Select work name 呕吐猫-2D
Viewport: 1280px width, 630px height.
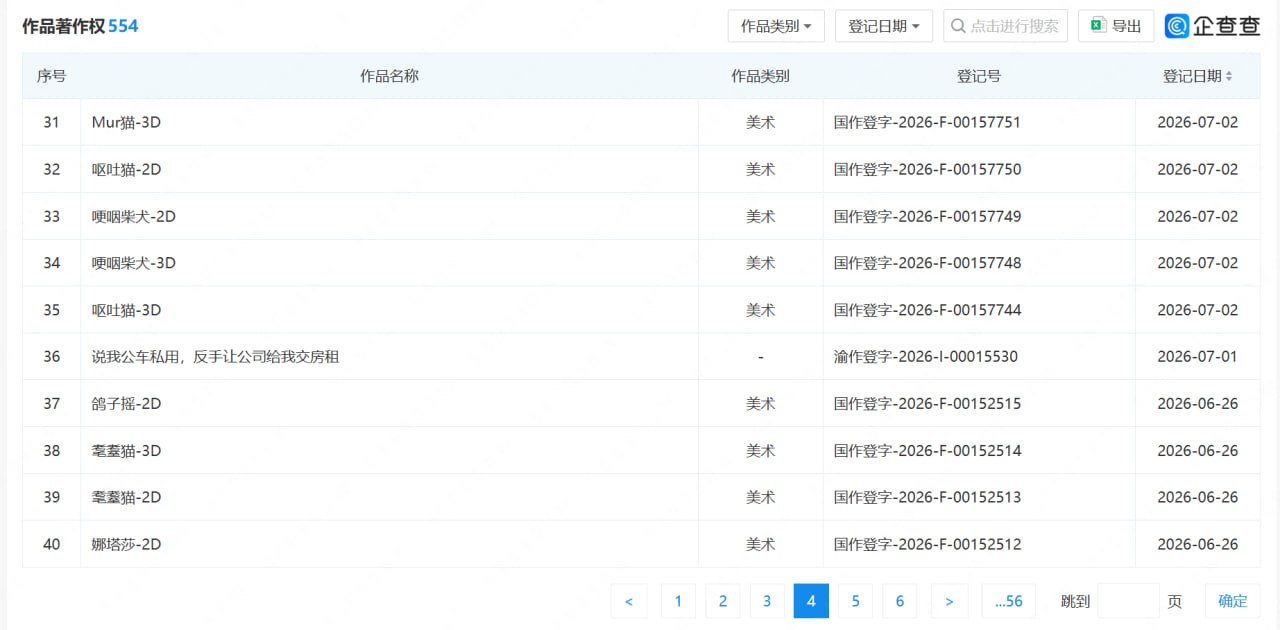coord(126,169)
